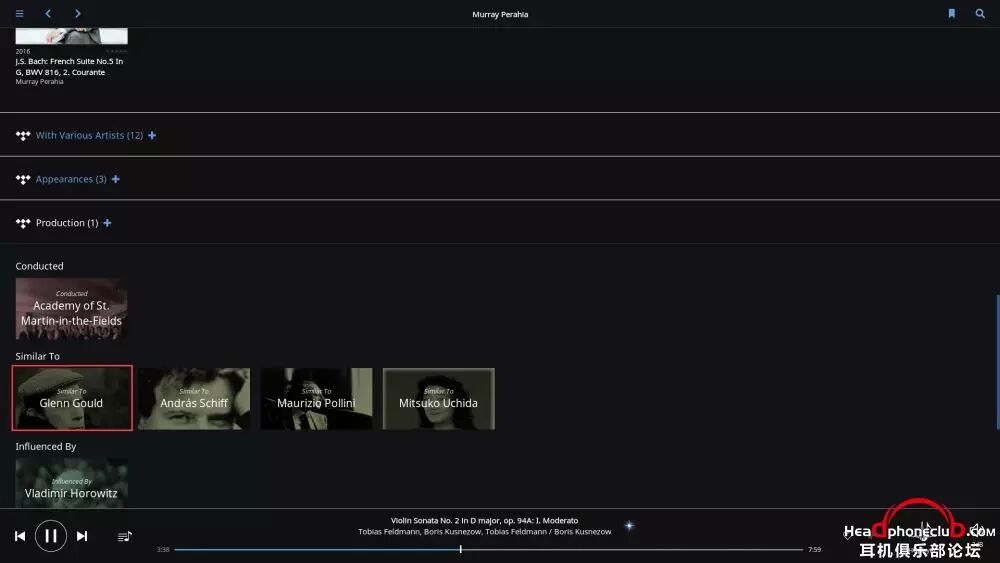Screen dimensions: 1000x563
Task: Open the play queue icon
Action: click(x=124, y=537)
